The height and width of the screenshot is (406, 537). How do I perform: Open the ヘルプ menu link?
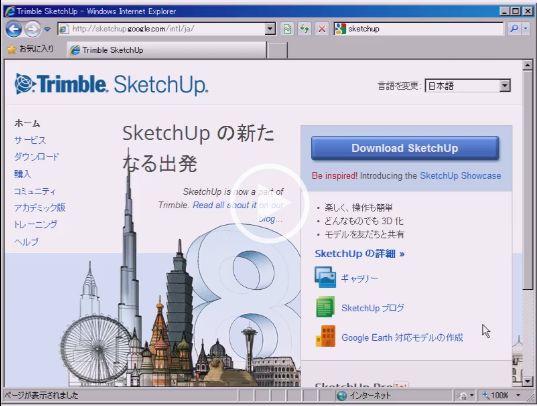point(26,242)
